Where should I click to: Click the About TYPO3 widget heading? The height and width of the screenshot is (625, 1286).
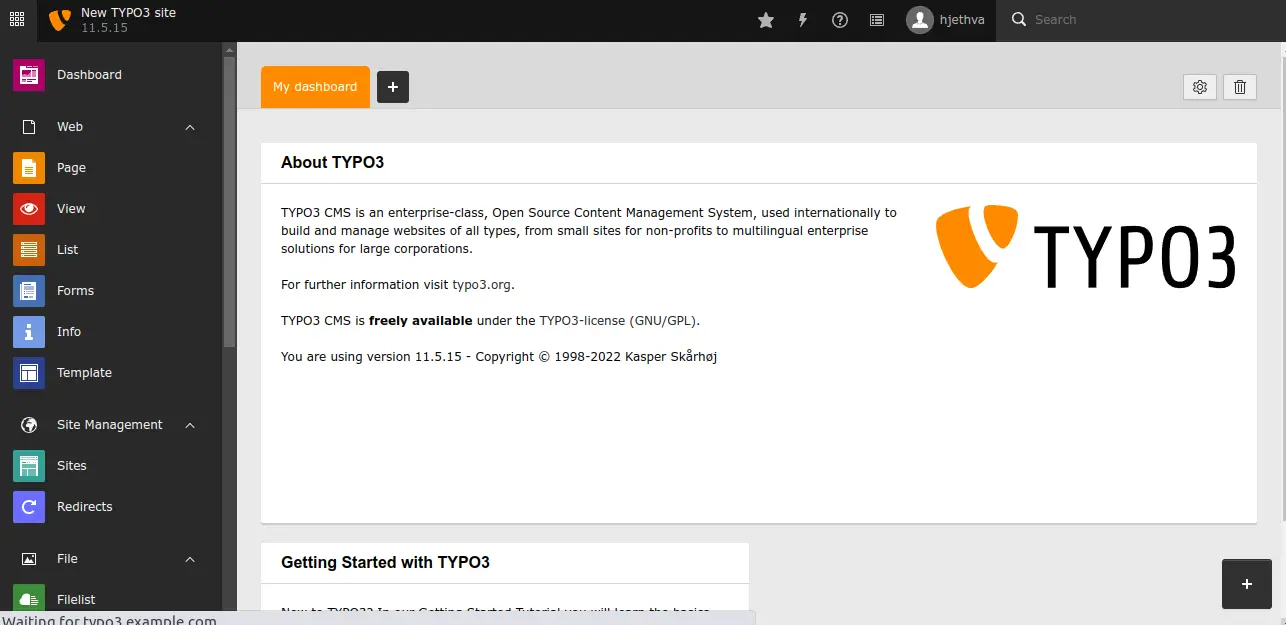point(332,163)
